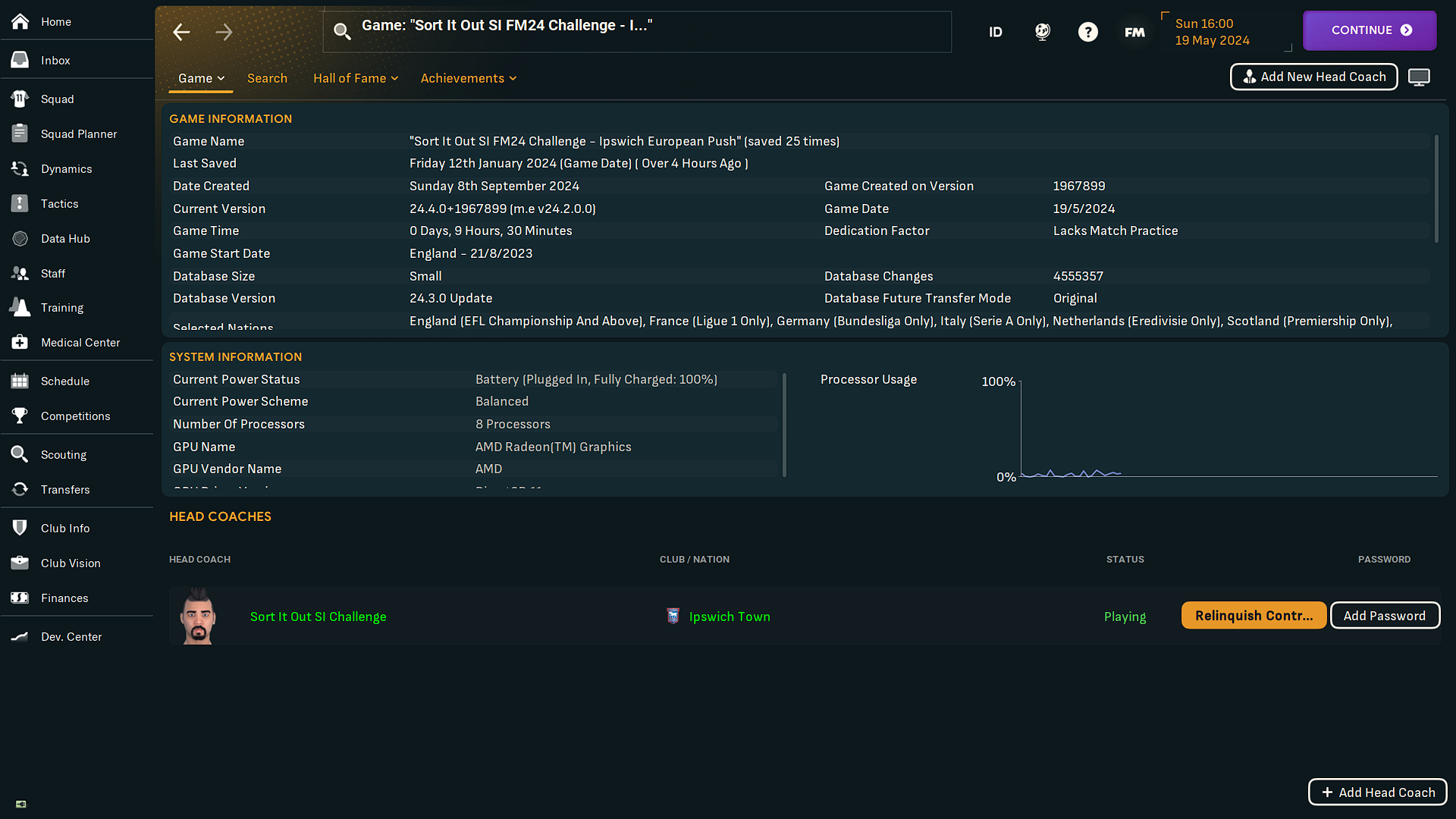Open the Club Info shield icon
The height and width of the screenshot is (819, 1456).
[20, 528]
